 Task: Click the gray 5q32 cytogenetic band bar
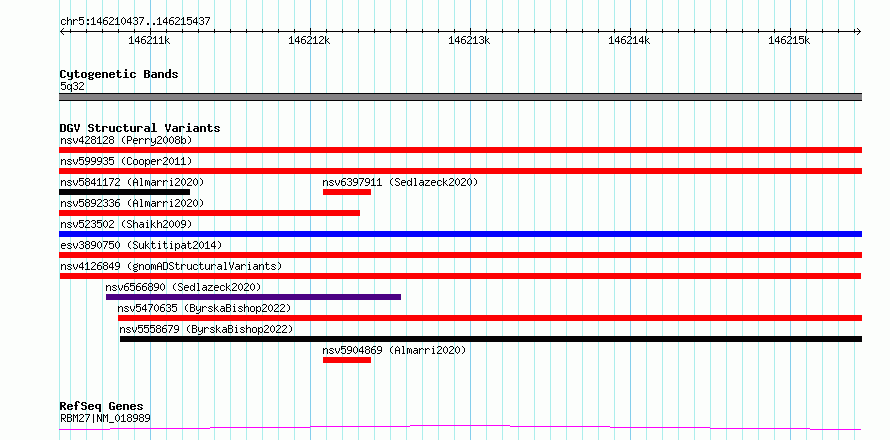coord(461,97)
